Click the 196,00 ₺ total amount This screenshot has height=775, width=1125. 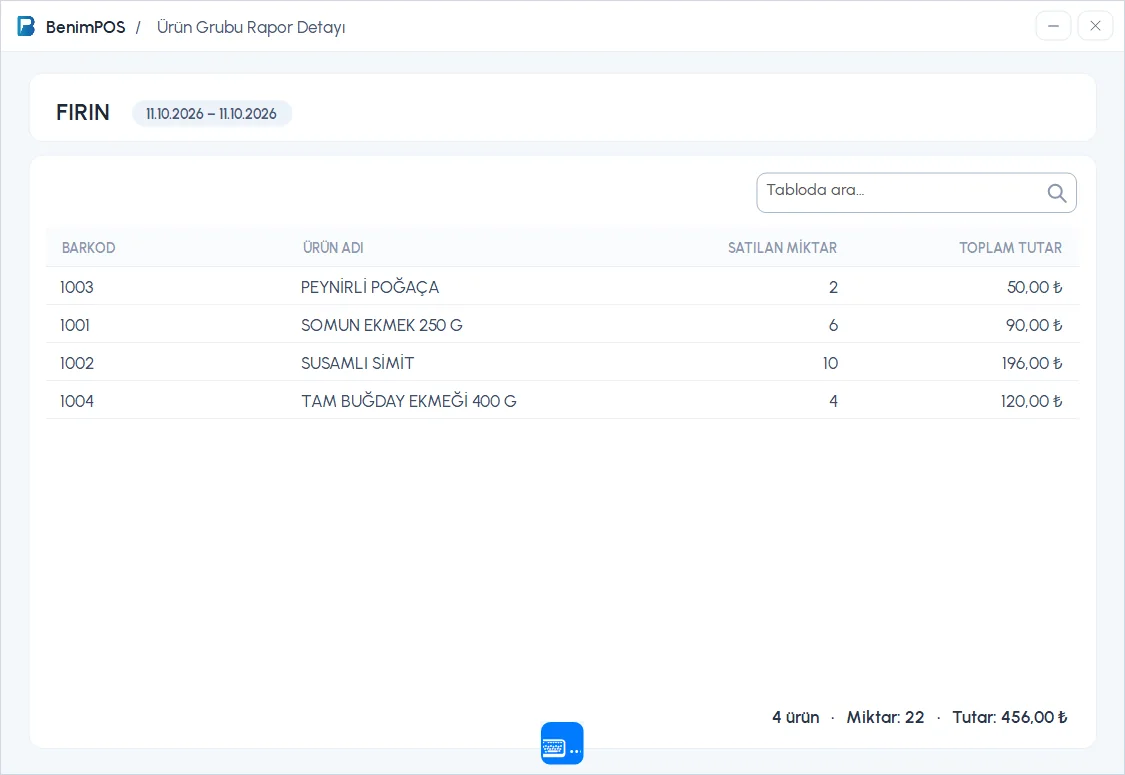(x=1032, y=363)
